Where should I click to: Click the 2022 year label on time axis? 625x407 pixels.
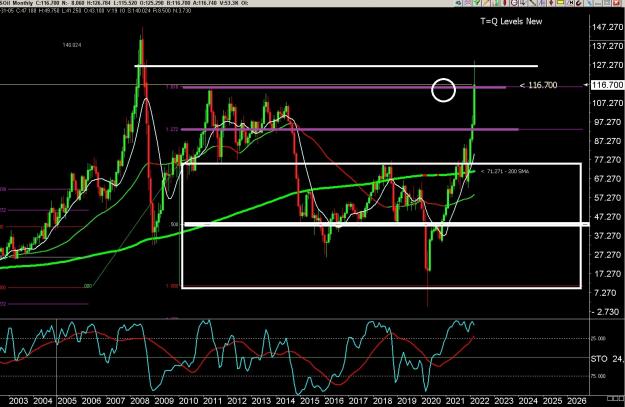480,401
